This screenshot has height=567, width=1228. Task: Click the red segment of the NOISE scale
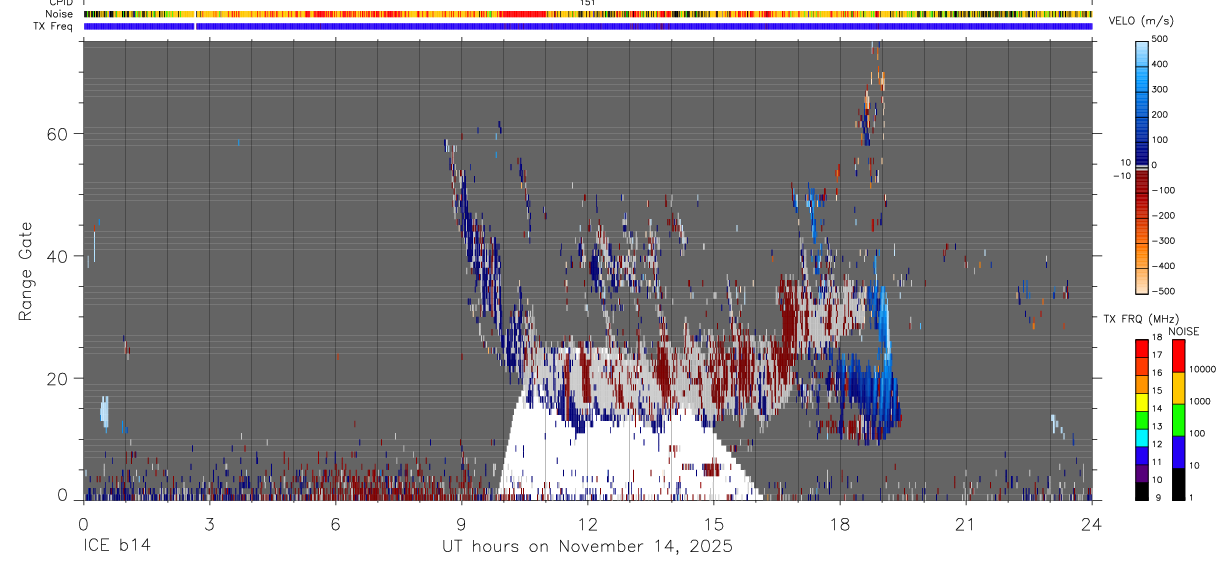point(1177,355)
